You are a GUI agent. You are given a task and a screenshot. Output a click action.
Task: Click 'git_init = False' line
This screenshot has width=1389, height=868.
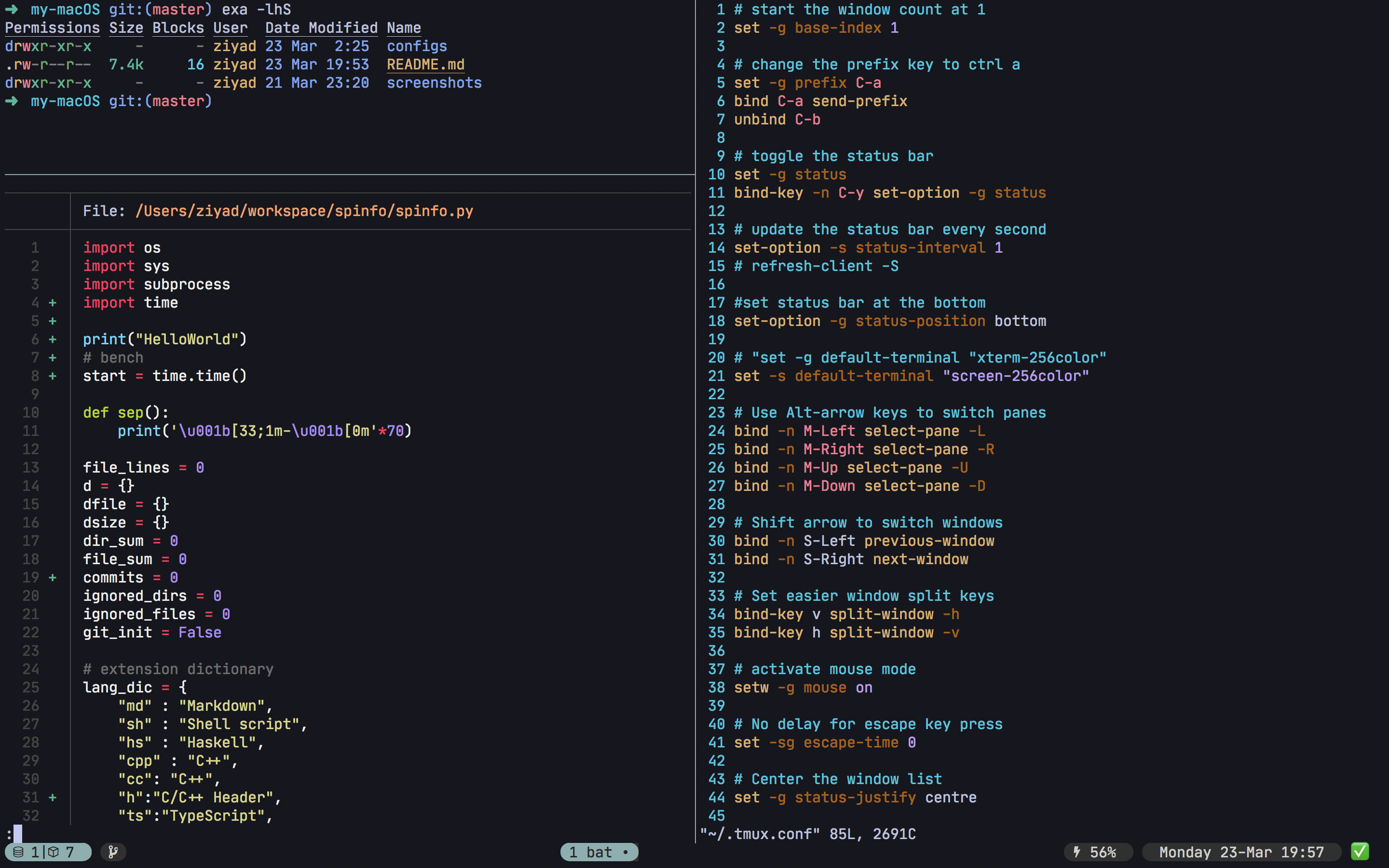click(x=152, y=633)
